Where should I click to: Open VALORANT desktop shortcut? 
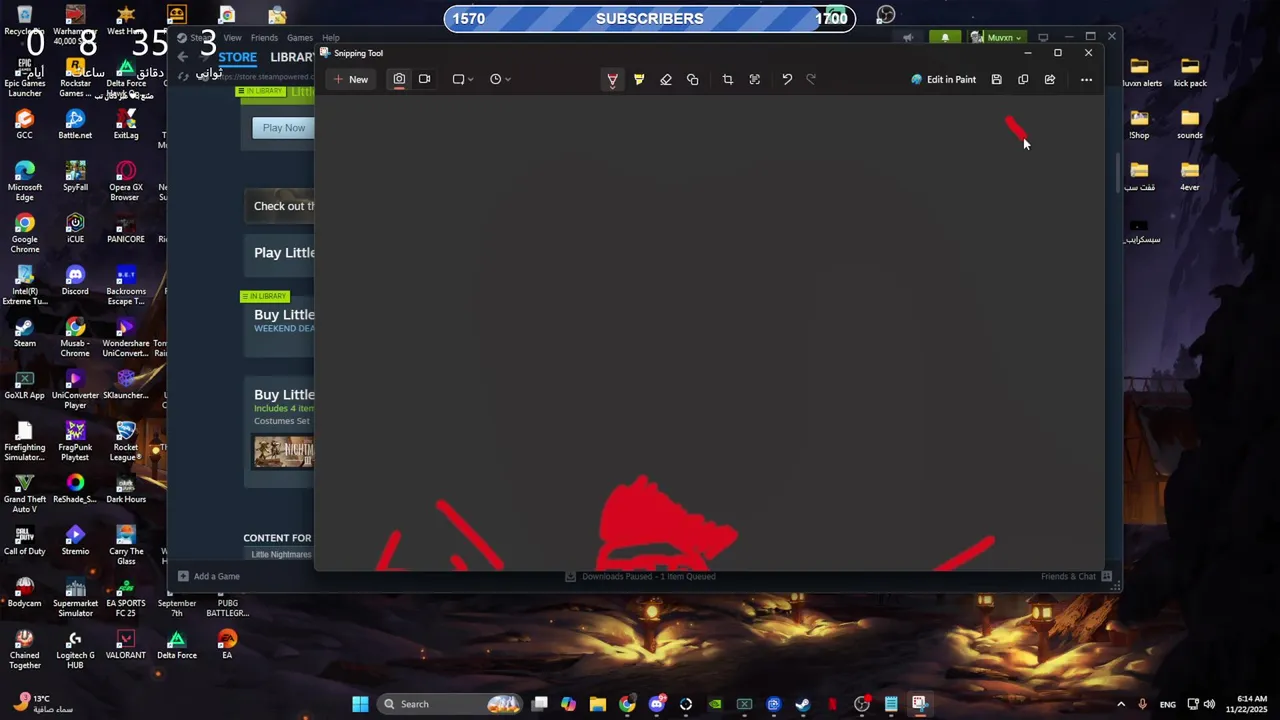125,644
